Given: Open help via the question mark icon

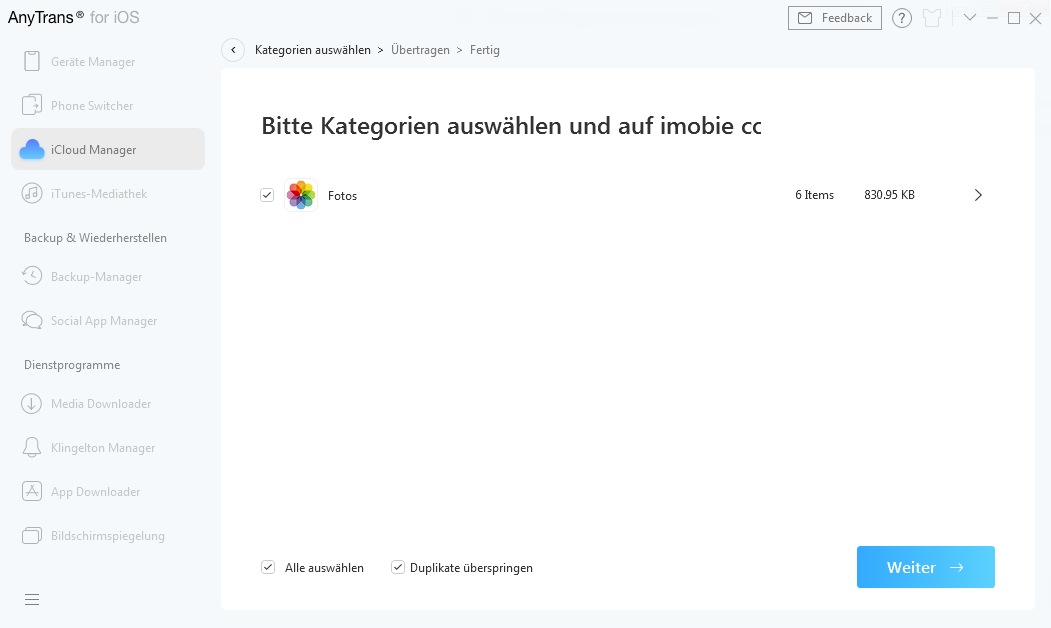Looking at the screenshot, I should click(901, 17).
